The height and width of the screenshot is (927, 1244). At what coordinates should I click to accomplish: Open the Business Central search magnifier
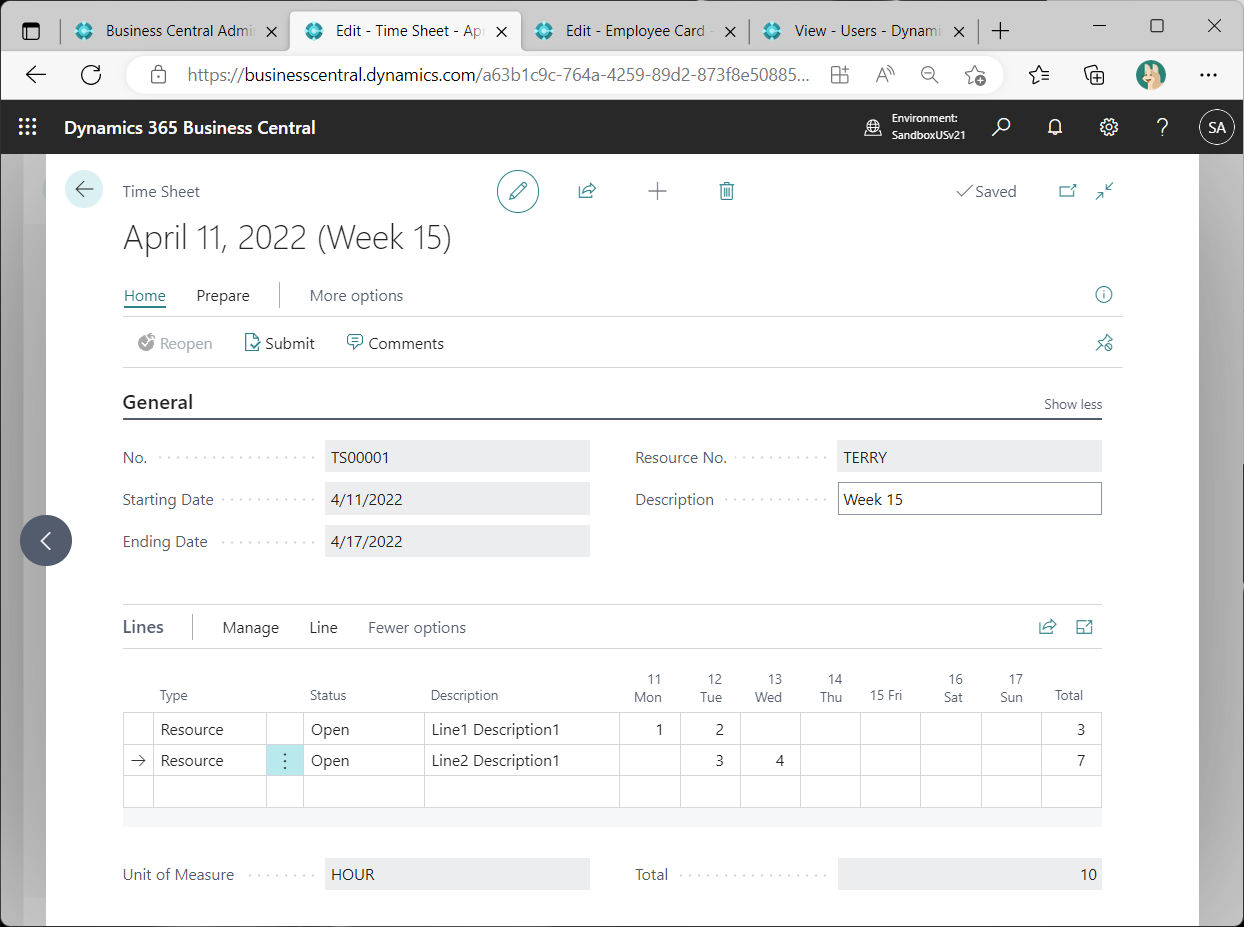1001,127
